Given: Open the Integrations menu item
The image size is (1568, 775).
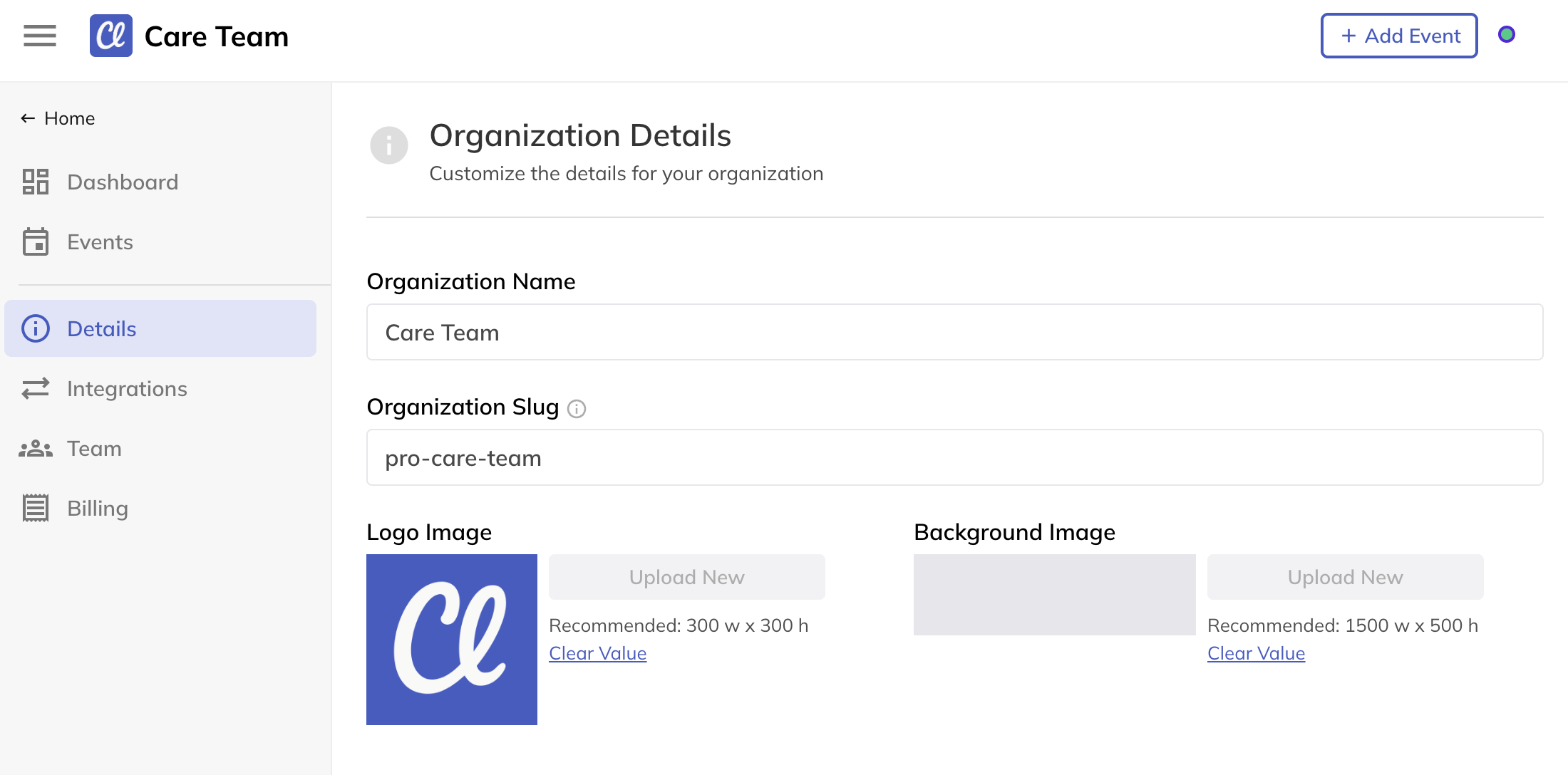Looking at the screenshot, I should point(160,388).
